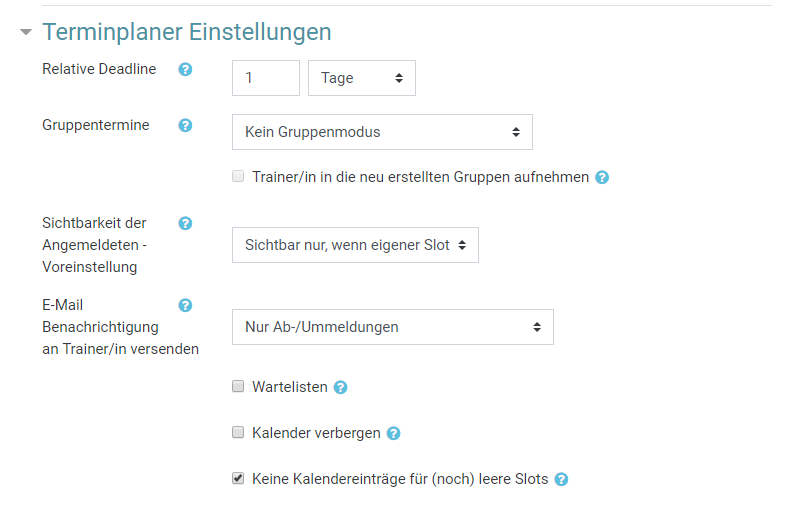Show help for E-Mail Benachrichtigung
This screenshot has width=786, height=508.
(185, 305)
